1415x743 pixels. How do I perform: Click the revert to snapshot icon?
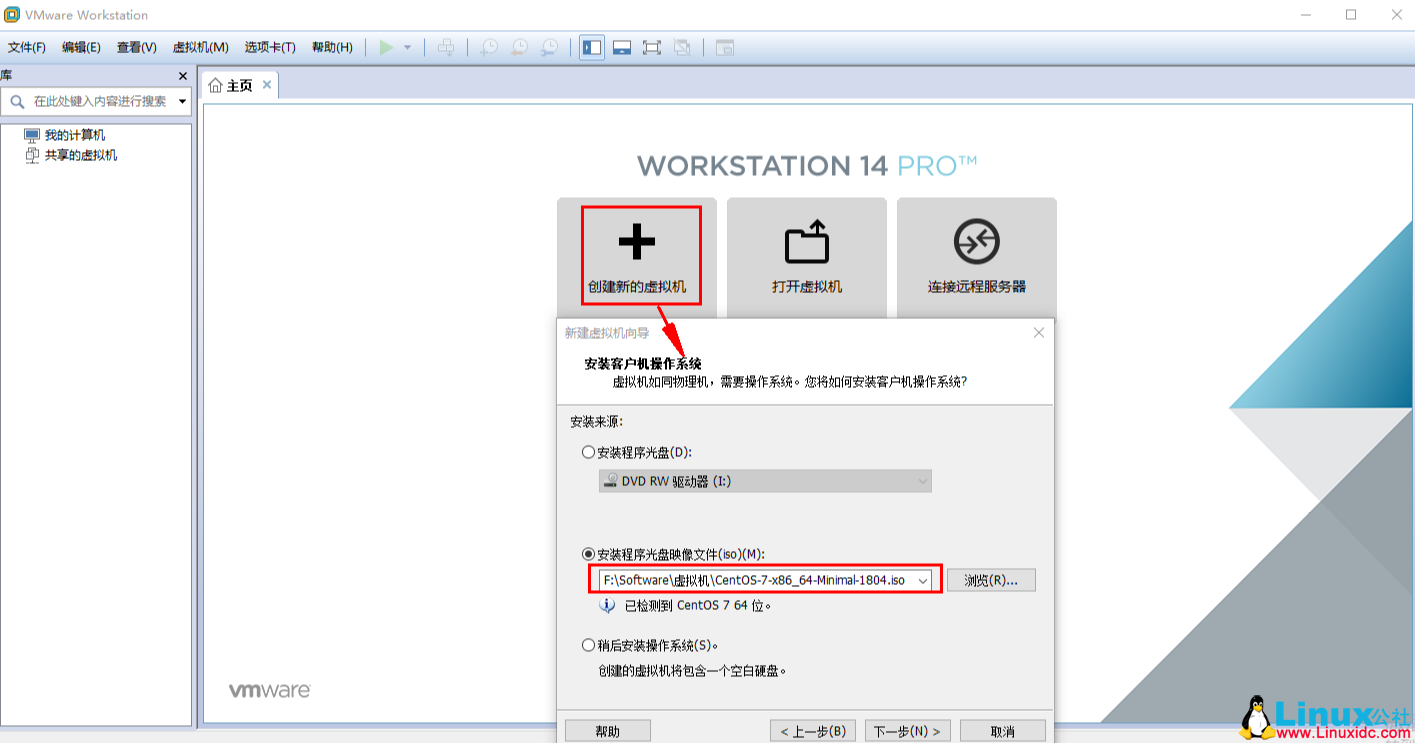pos(520,47)
